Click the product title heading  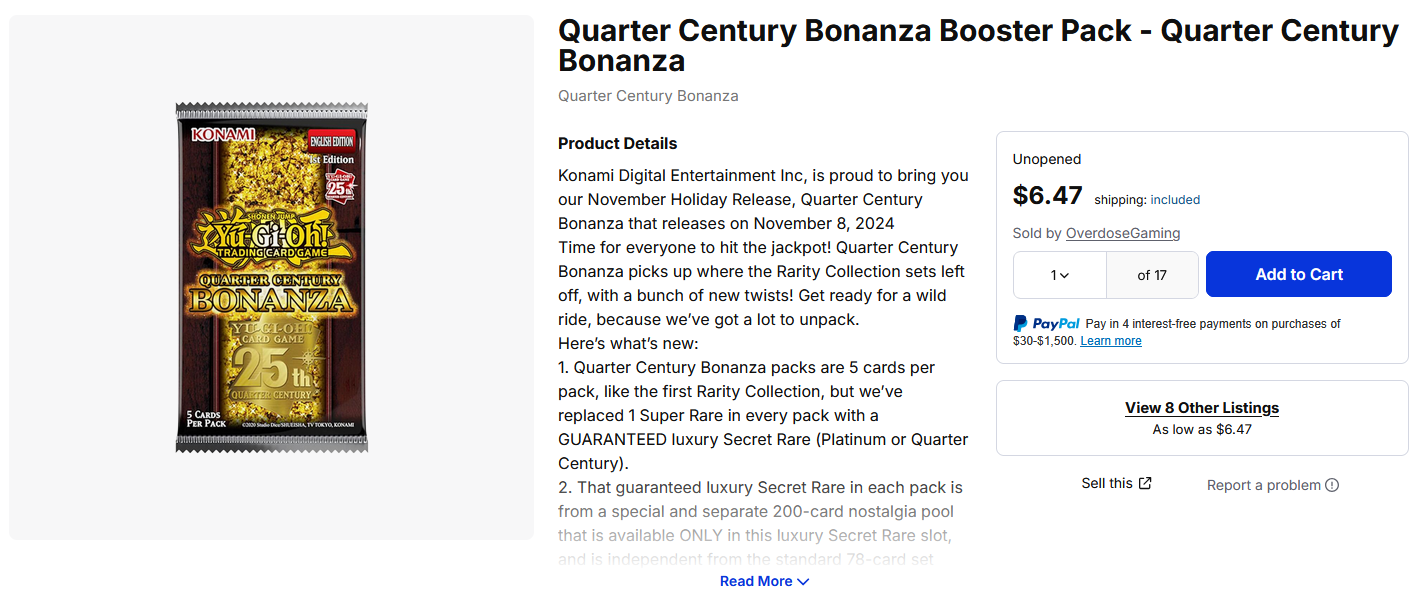(x=978, y=45)
